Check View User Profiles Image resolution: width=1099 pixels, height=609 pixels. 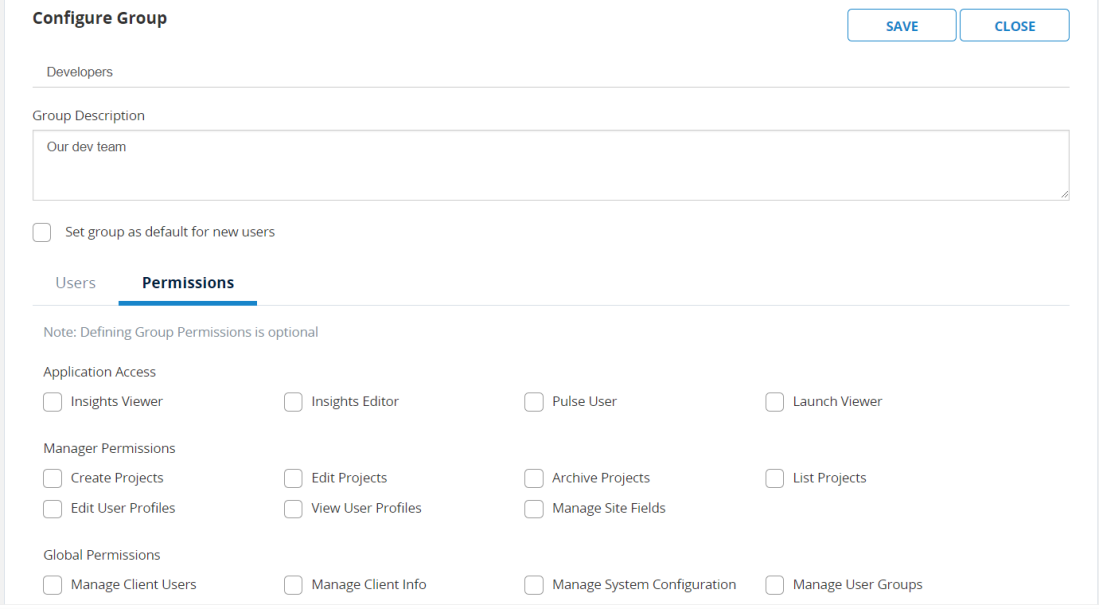pos(293,509)
